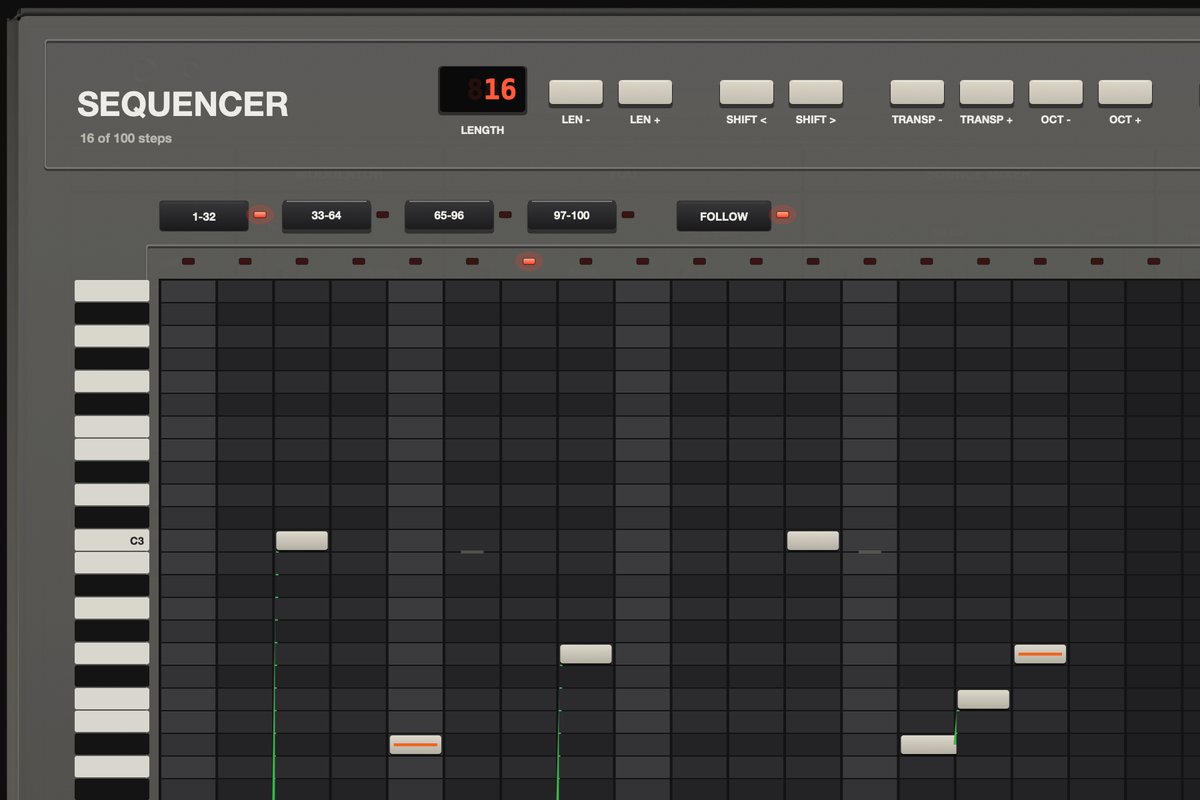This screenshot has height=800, width=1200.
Task: Switch to the 97-100 step page
Action: click(x=571, y=216)
